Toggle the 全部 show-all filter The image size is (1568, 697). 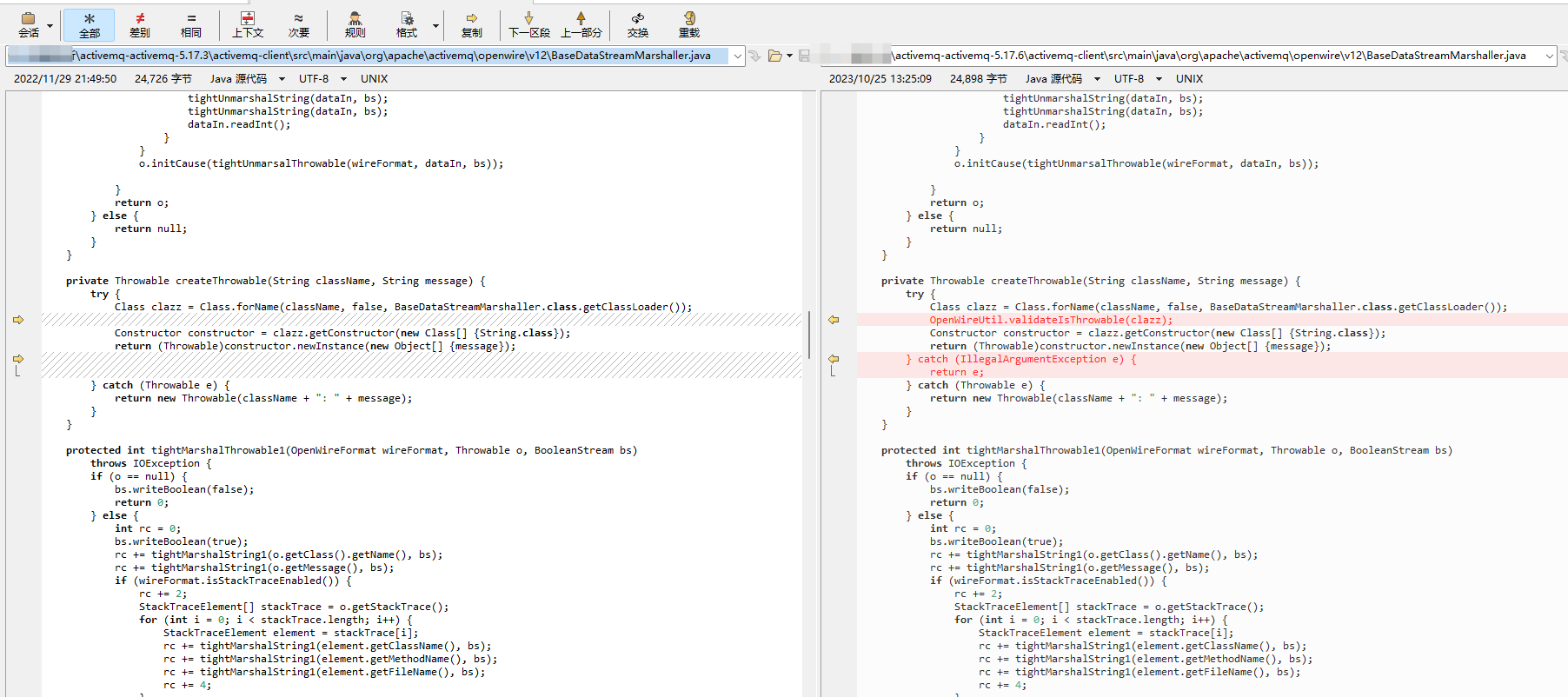point(89,24)
